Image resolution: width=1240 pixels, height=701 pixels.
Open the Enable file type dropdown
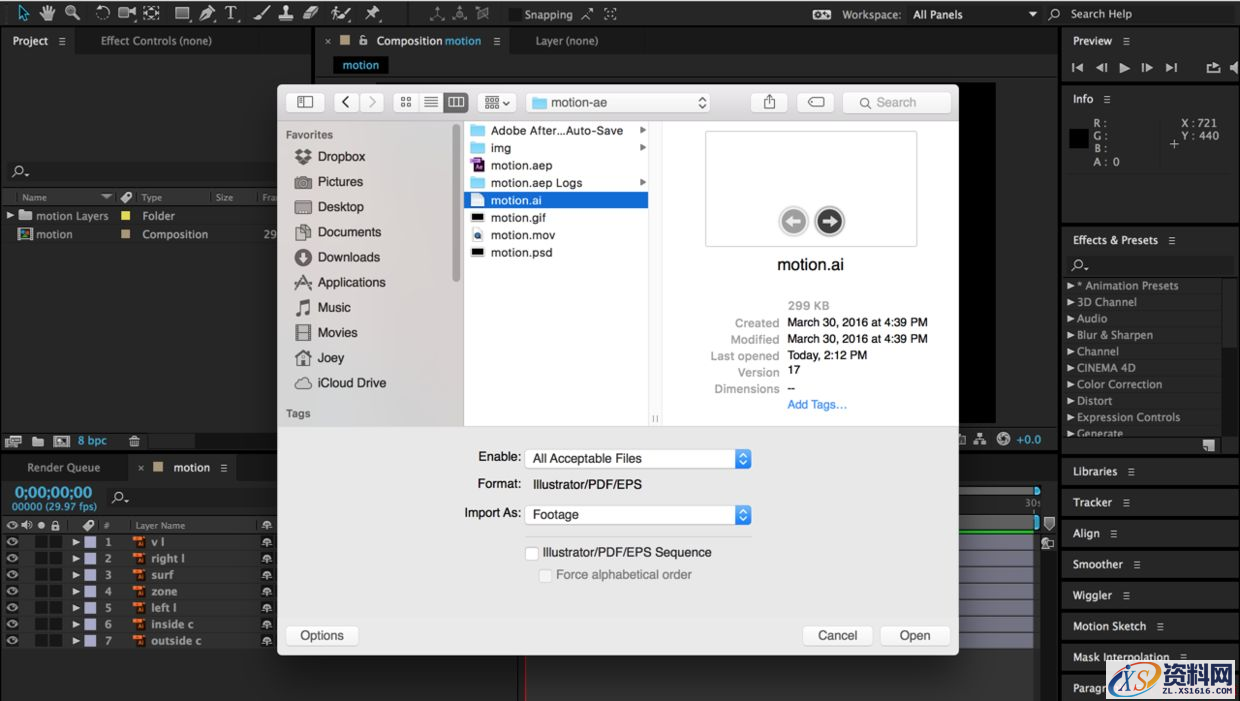pyautogui.click(x=638, y=459)
